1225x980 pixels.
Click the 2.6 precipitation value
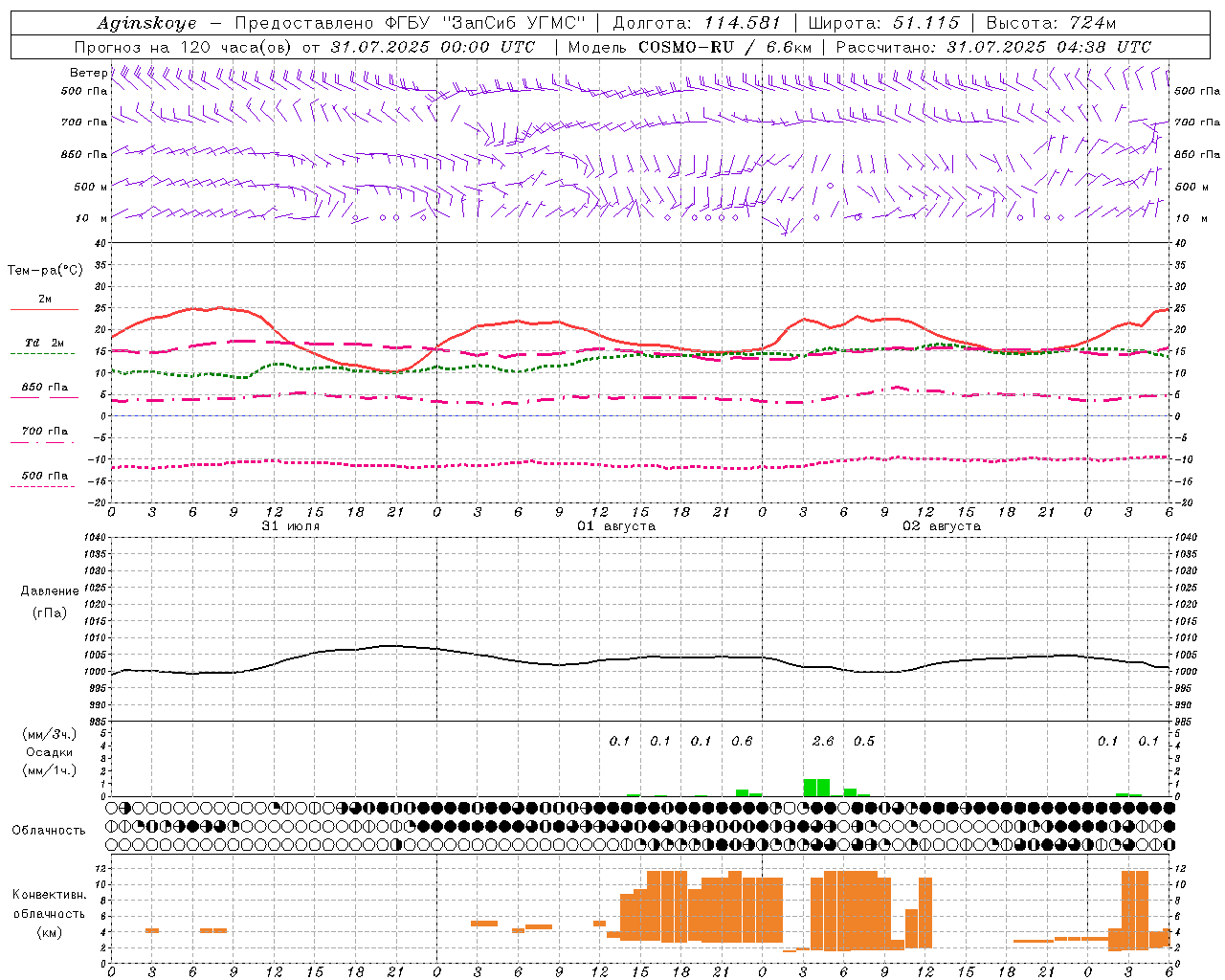pyautogui.click(x=822, y=741)
